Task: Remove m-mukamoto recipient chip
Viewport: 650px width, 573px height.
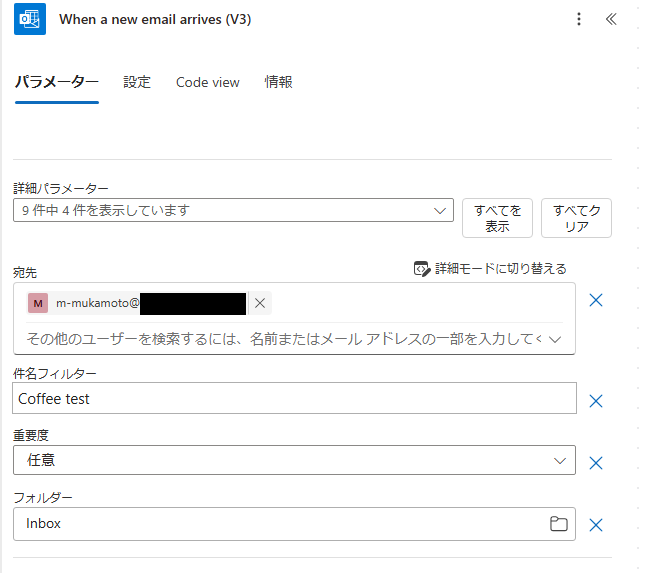Action: [x=260, y=303]
